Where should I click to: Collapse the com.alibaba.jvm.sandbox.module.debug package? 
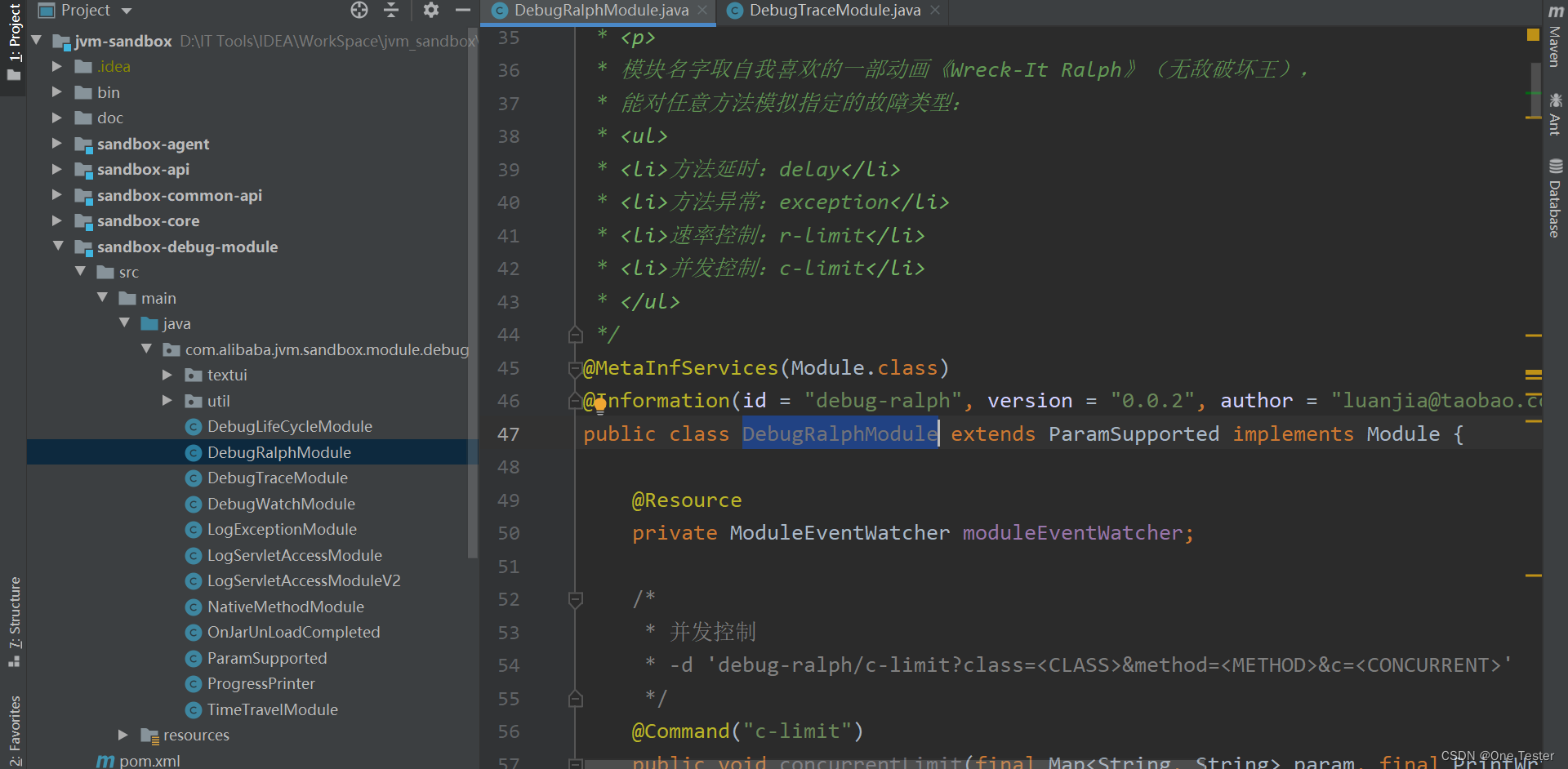146,349
